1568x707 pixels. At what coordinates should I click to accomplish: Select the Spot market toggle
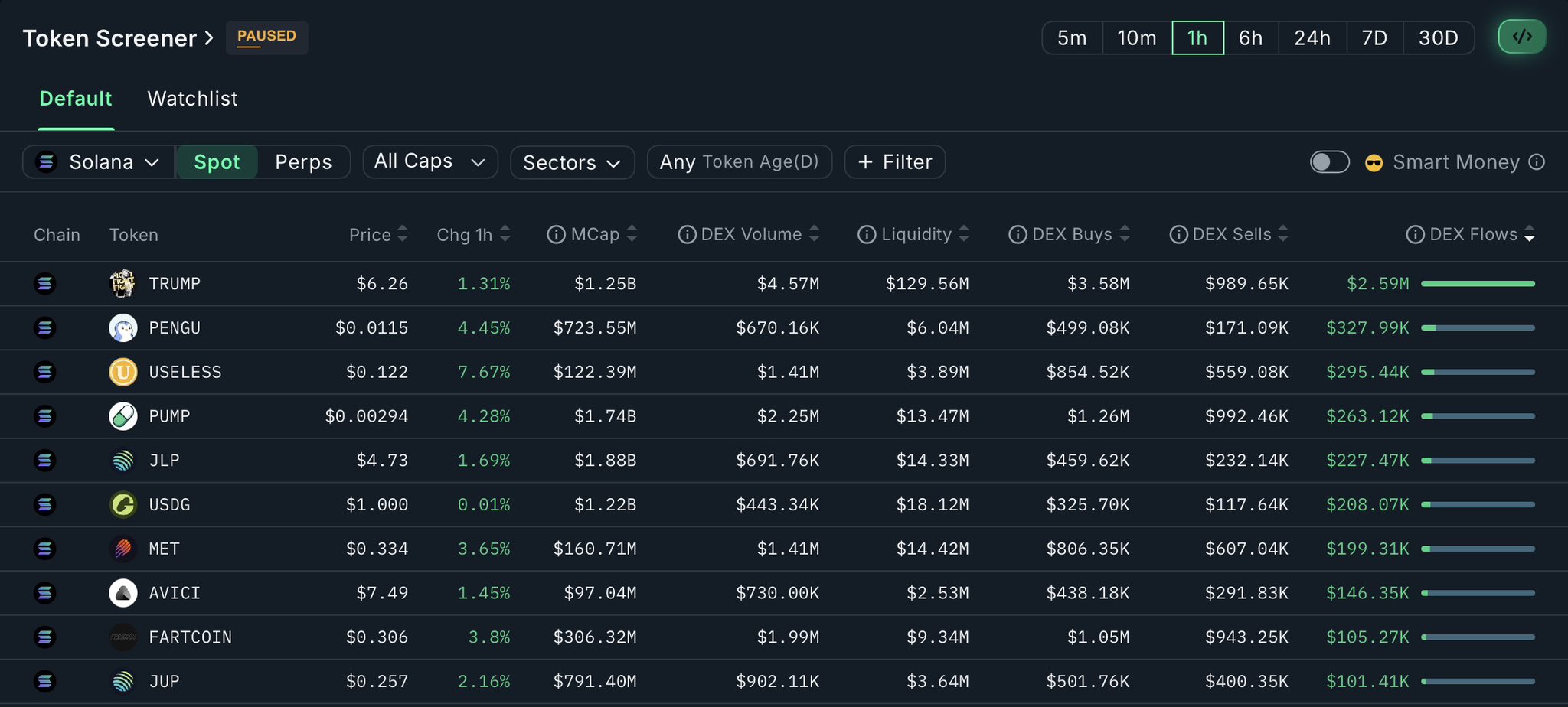(x=217, y=162)
